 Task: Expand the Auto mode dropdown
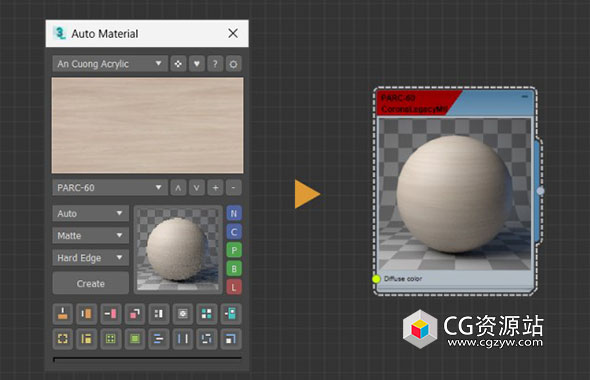(91, 214)
